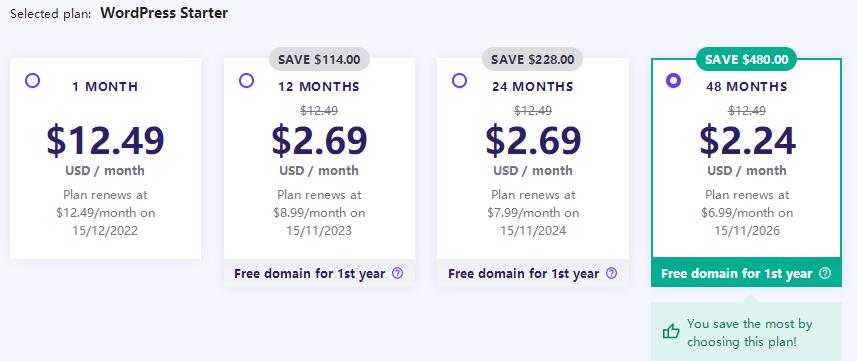Click 'Free domain for 1st year' under 24 months
Viewport: 857px width, 361px height.
coord(523,273)
